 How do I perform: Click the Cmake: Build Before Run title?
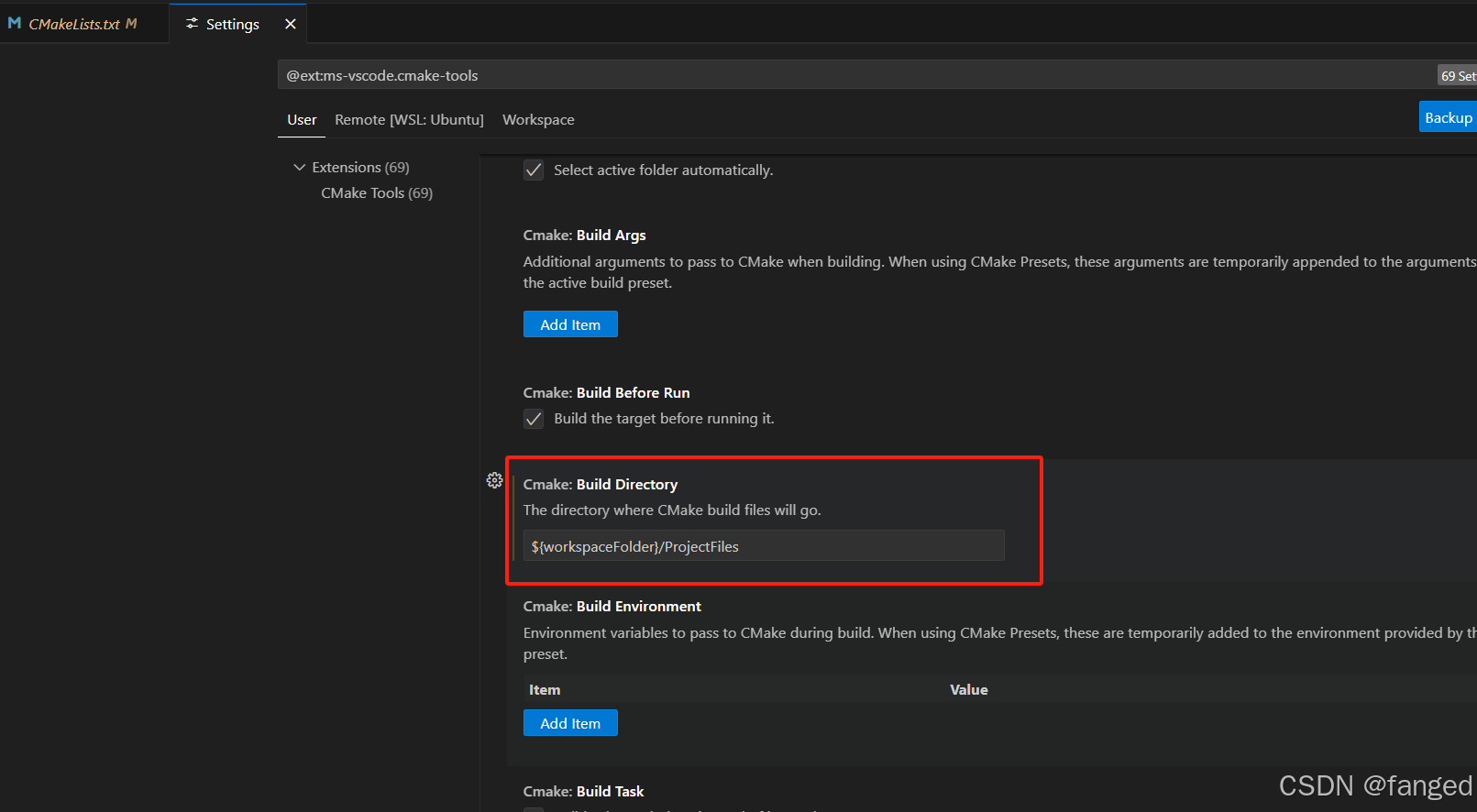pyautogui.click(x=606, y=392)
